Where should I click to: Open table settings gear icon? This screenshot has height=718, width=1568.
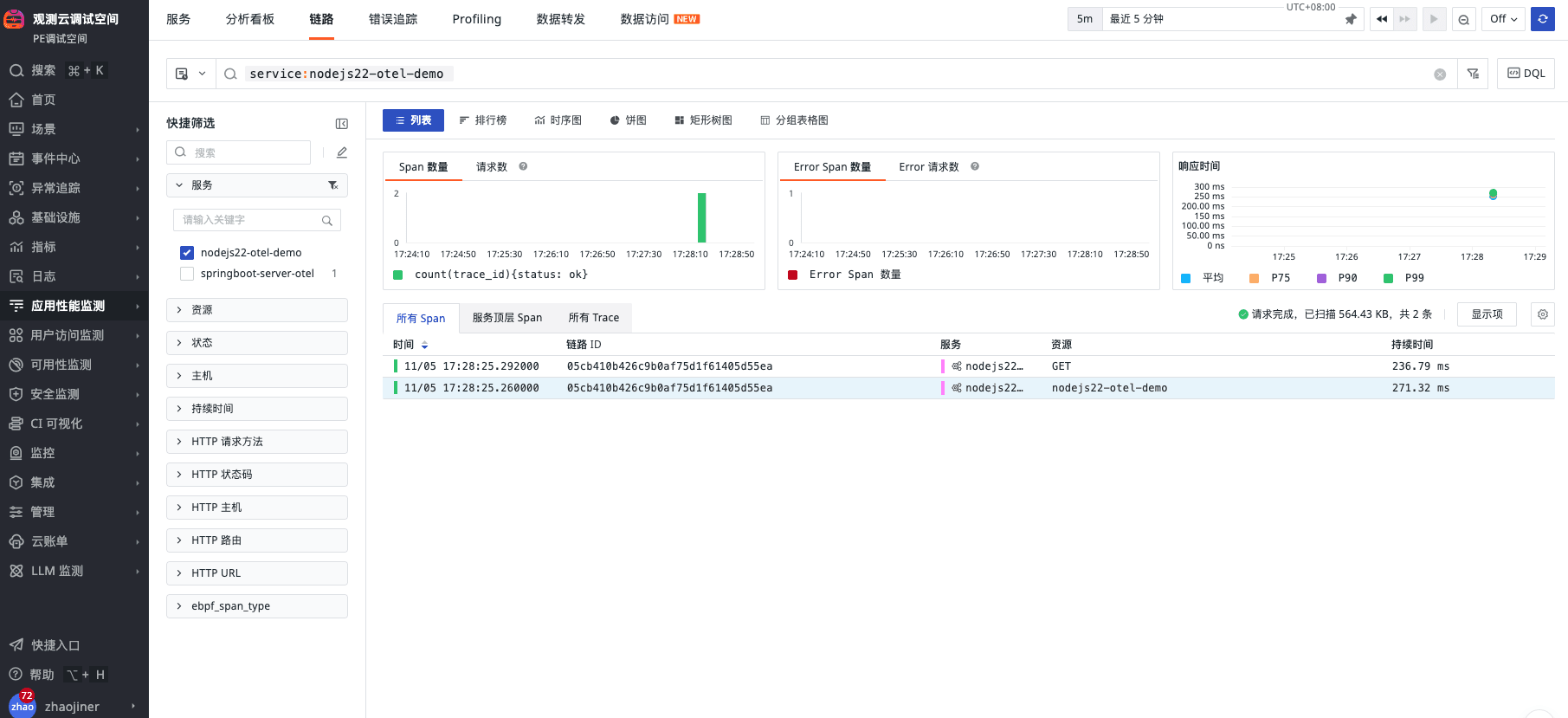coord(1542,314)
